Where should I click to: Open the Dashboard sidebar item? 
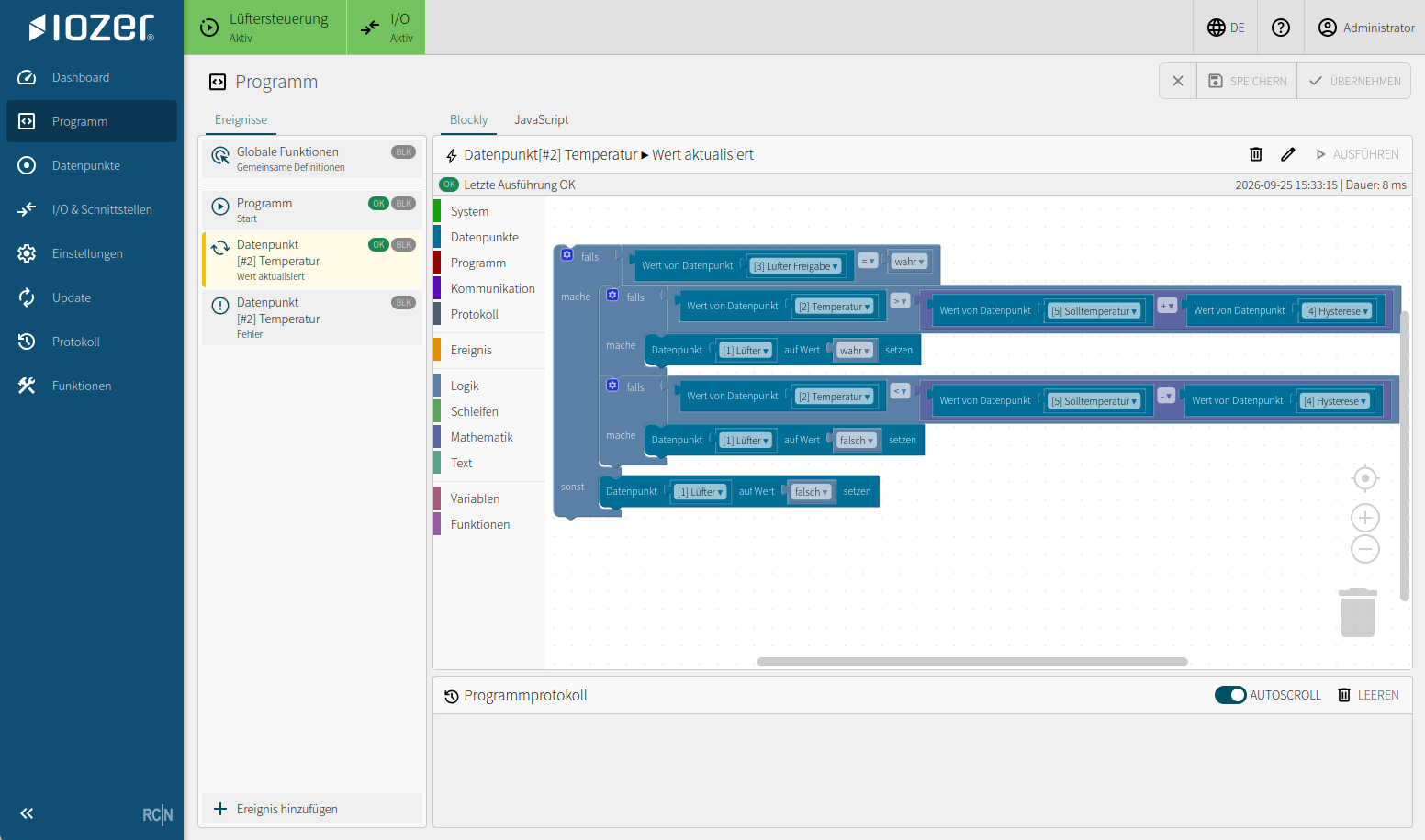(92, 77)
